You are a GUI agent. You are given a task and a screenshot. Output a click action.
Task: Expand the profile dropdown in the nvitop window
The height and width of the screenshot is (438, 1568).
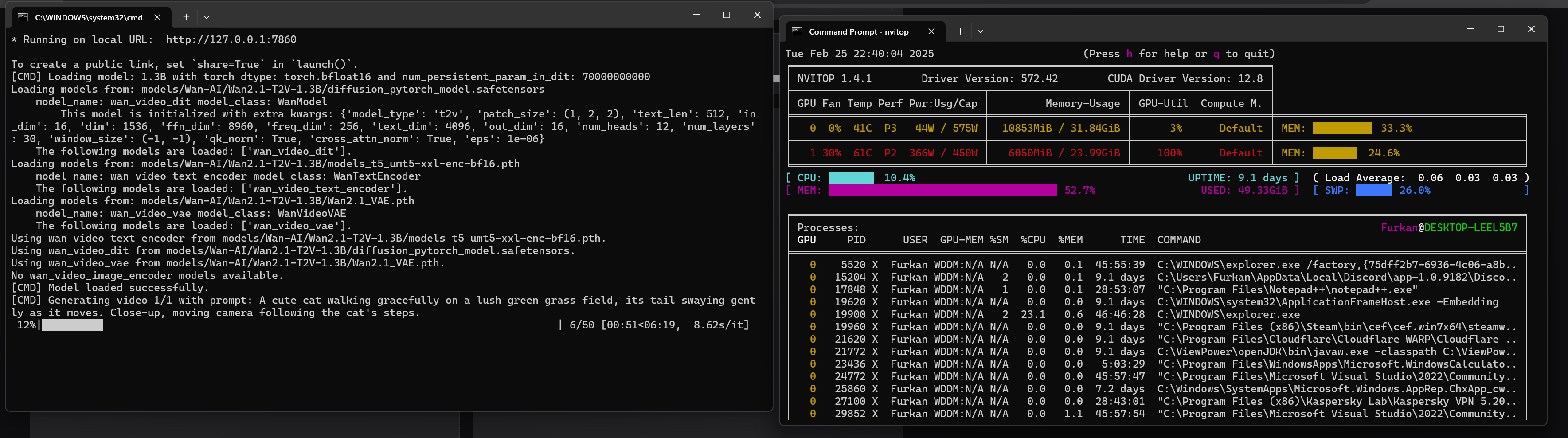click(980, 31)
